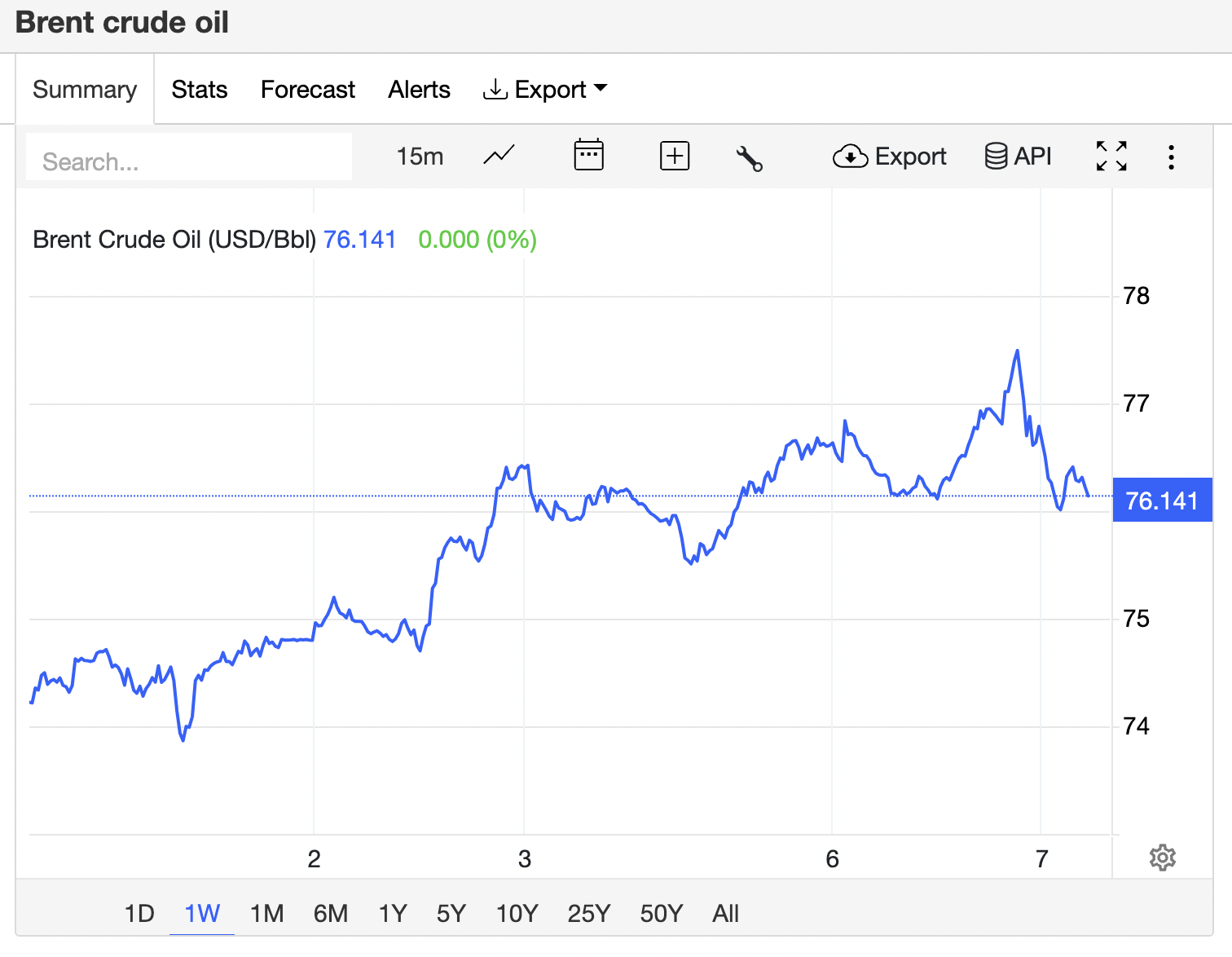
Task: Select the 6M time range
Action: coord(331,913)
